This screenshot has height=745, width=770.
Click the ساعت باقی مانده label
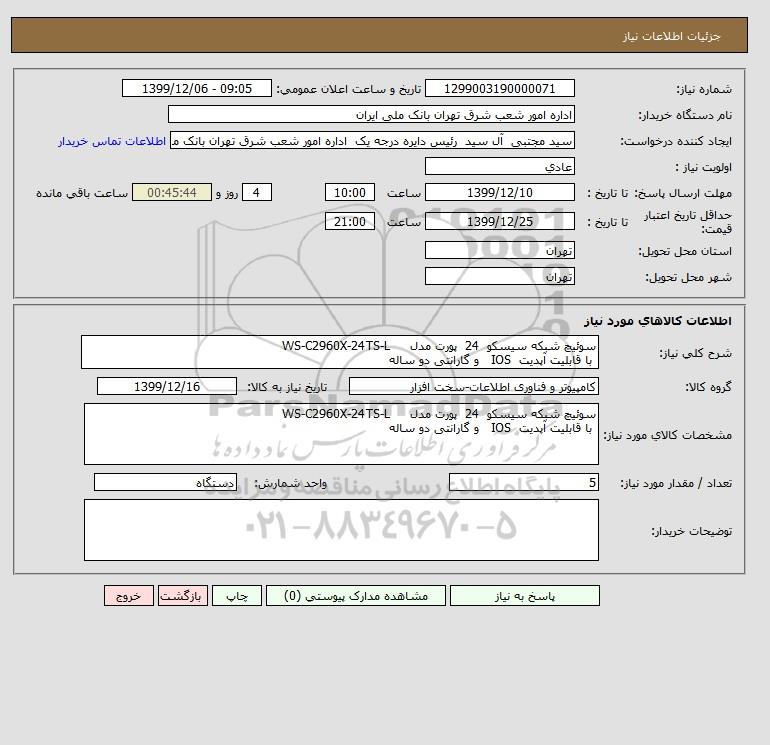point(82,193)
